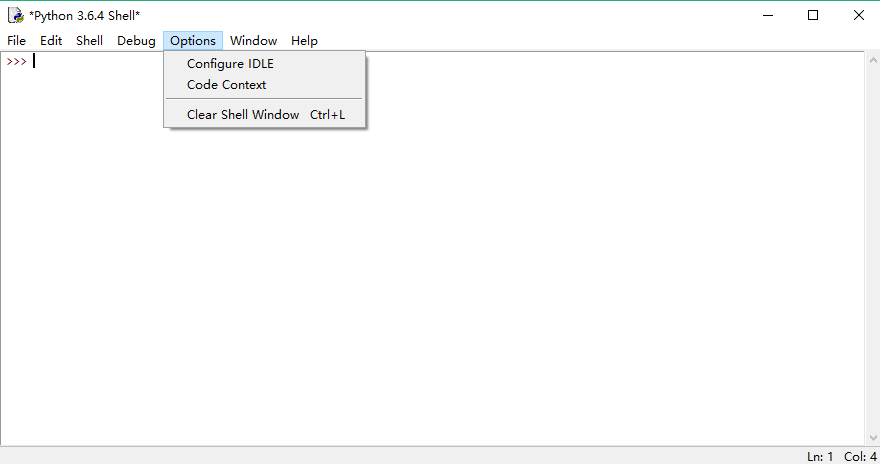Choose Clear Shell Window entry
880x464 pixels.
(264, 114)
